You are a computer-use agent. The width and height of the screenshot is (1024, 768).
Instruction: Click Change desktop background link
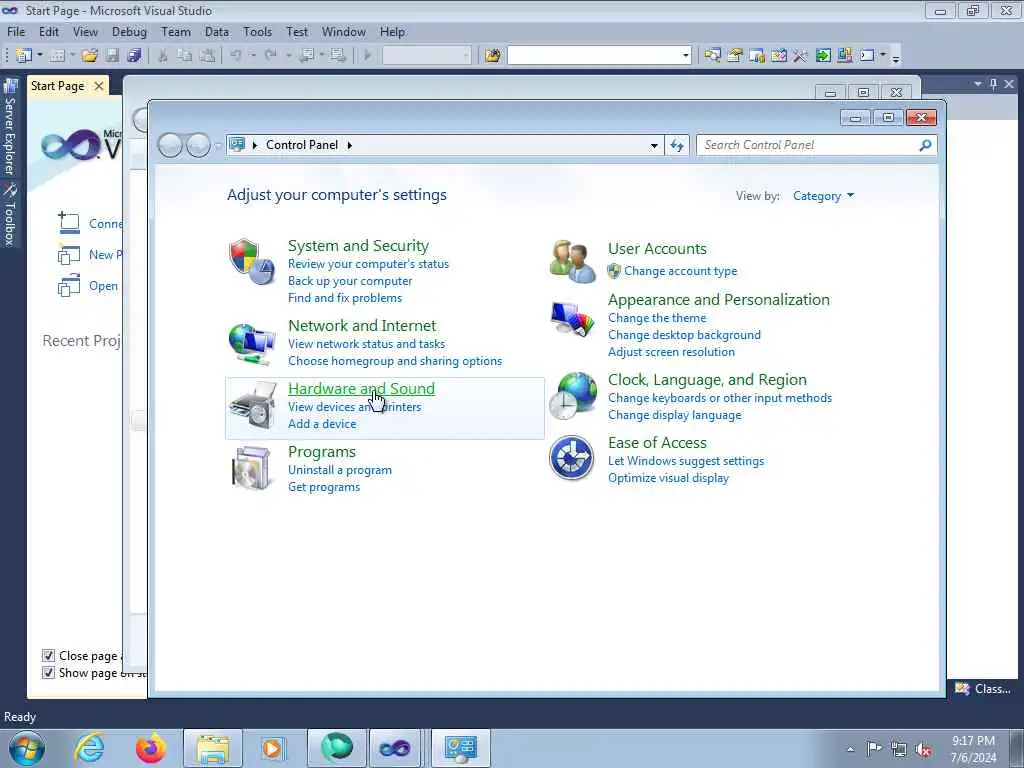684,335
